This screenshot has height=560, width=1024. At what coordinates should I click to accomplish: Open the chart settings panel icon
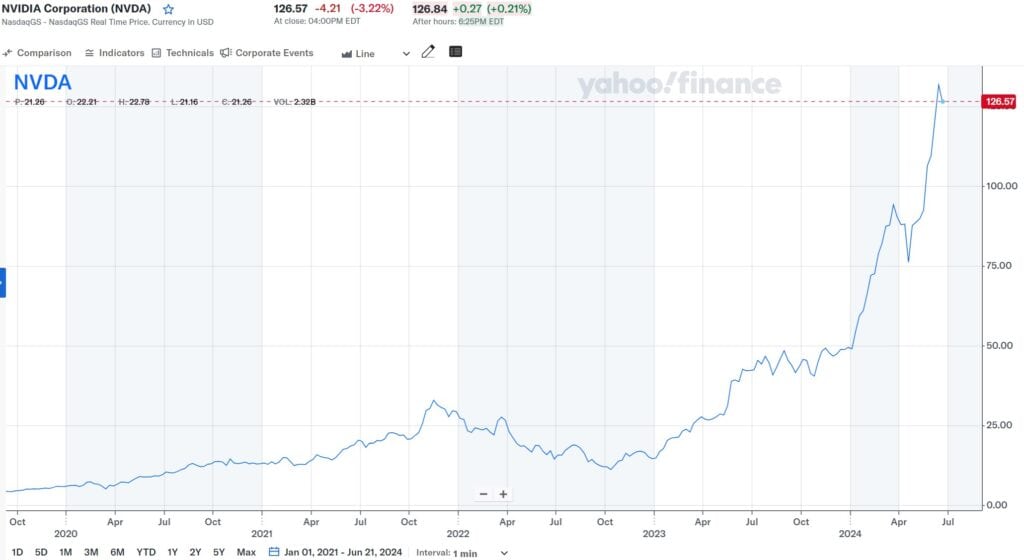coord(456,52)
